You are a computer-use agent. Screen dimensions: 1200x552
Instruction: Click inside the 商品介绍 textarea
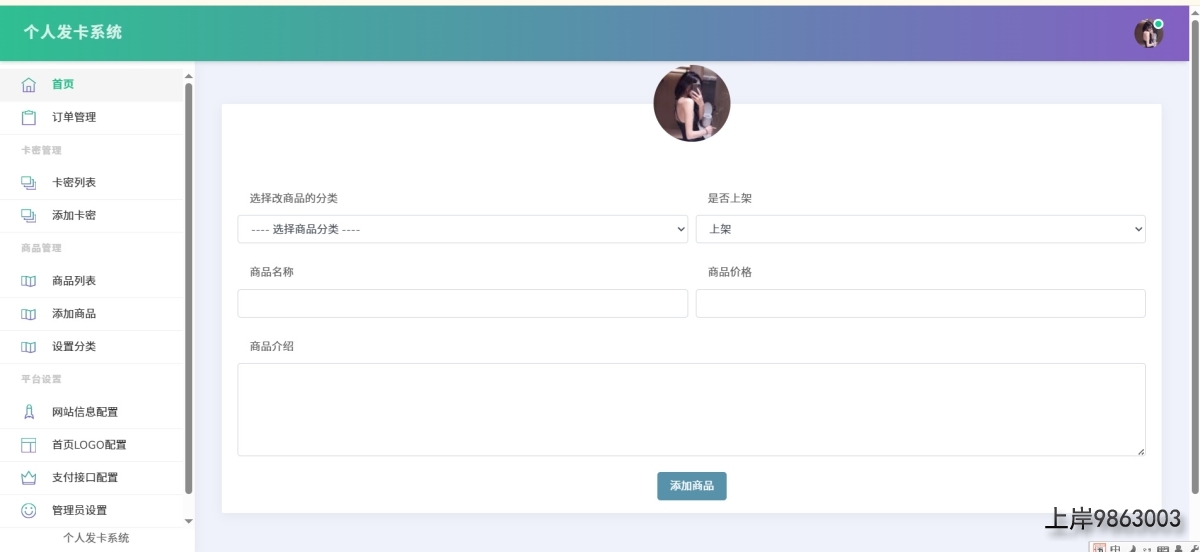tap(691, 409)
